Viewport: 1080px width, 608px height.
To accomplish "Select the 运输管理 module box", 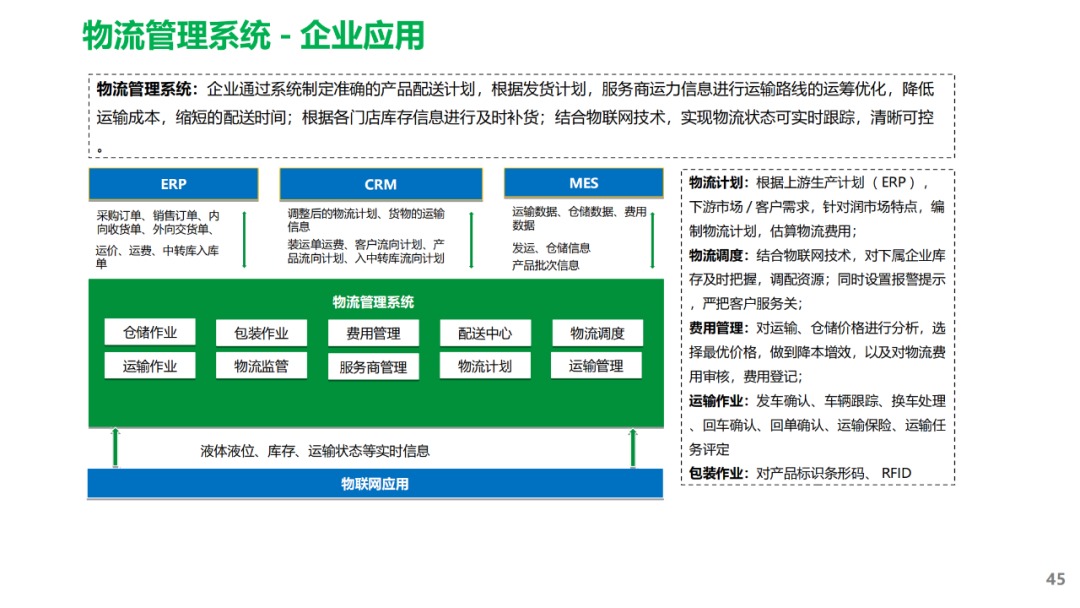I will tap(596, 366).
